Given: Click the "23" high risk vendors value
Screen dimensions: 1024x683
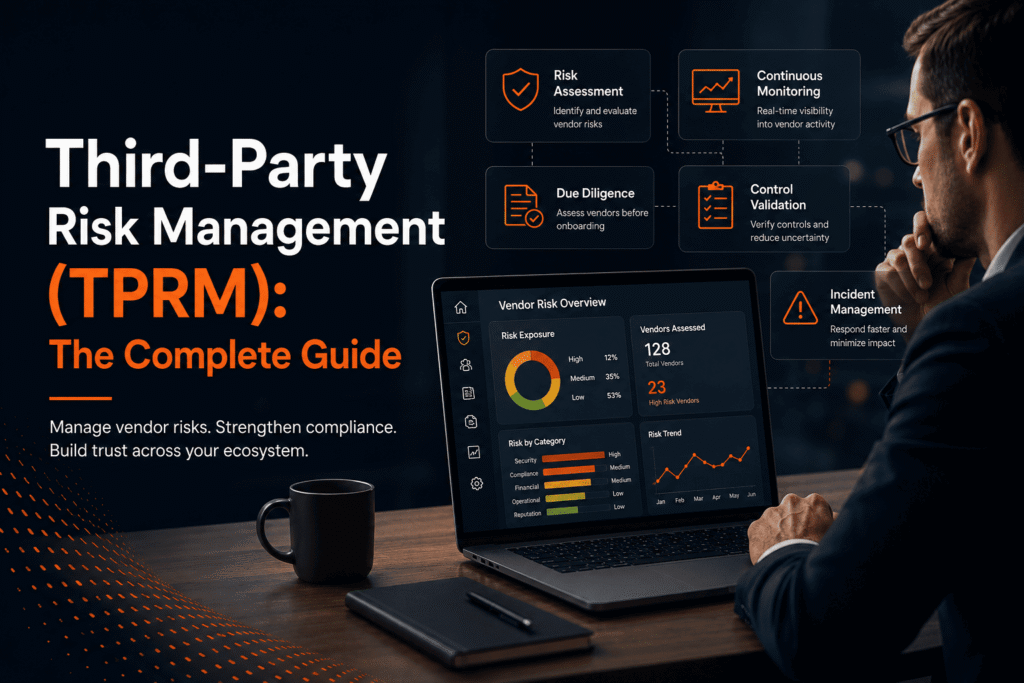Looking at the screenshot, I should click(657, 388).
